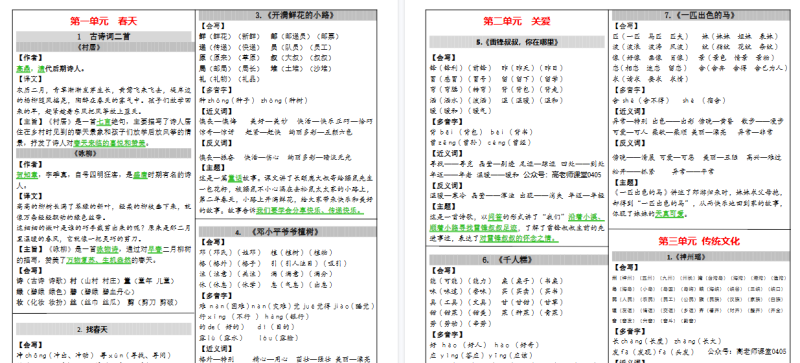Click the 【多音字】 label in lesson 3
The width and height of the screenshot is (800, 363).
[216, 90]
